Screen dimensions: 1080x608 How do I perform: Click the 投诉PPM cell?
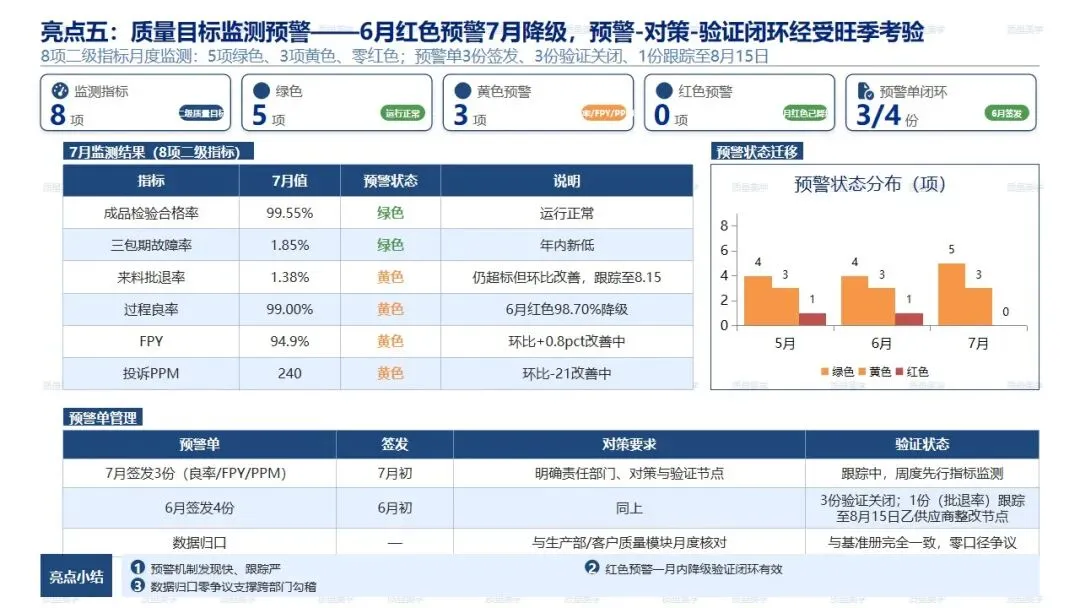point(151,373)
